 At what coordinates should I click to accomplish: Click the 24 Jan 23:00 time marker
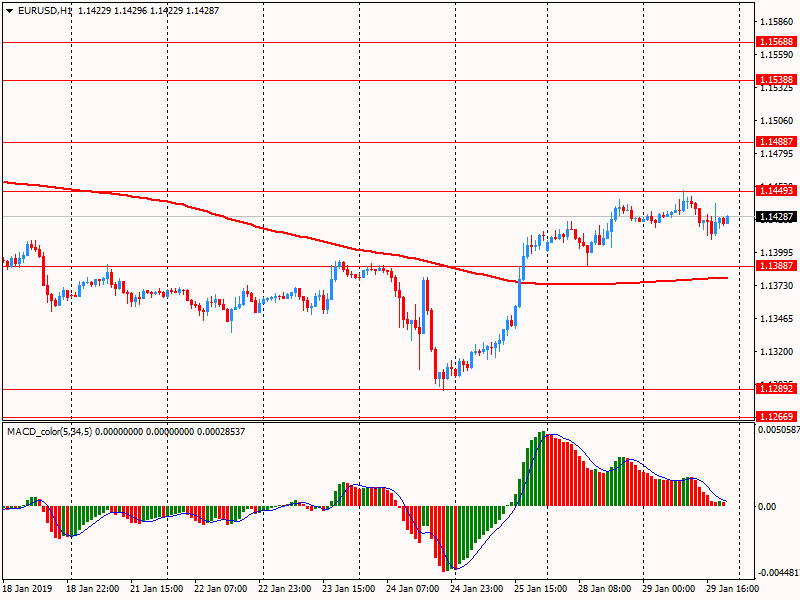point(475,590)
